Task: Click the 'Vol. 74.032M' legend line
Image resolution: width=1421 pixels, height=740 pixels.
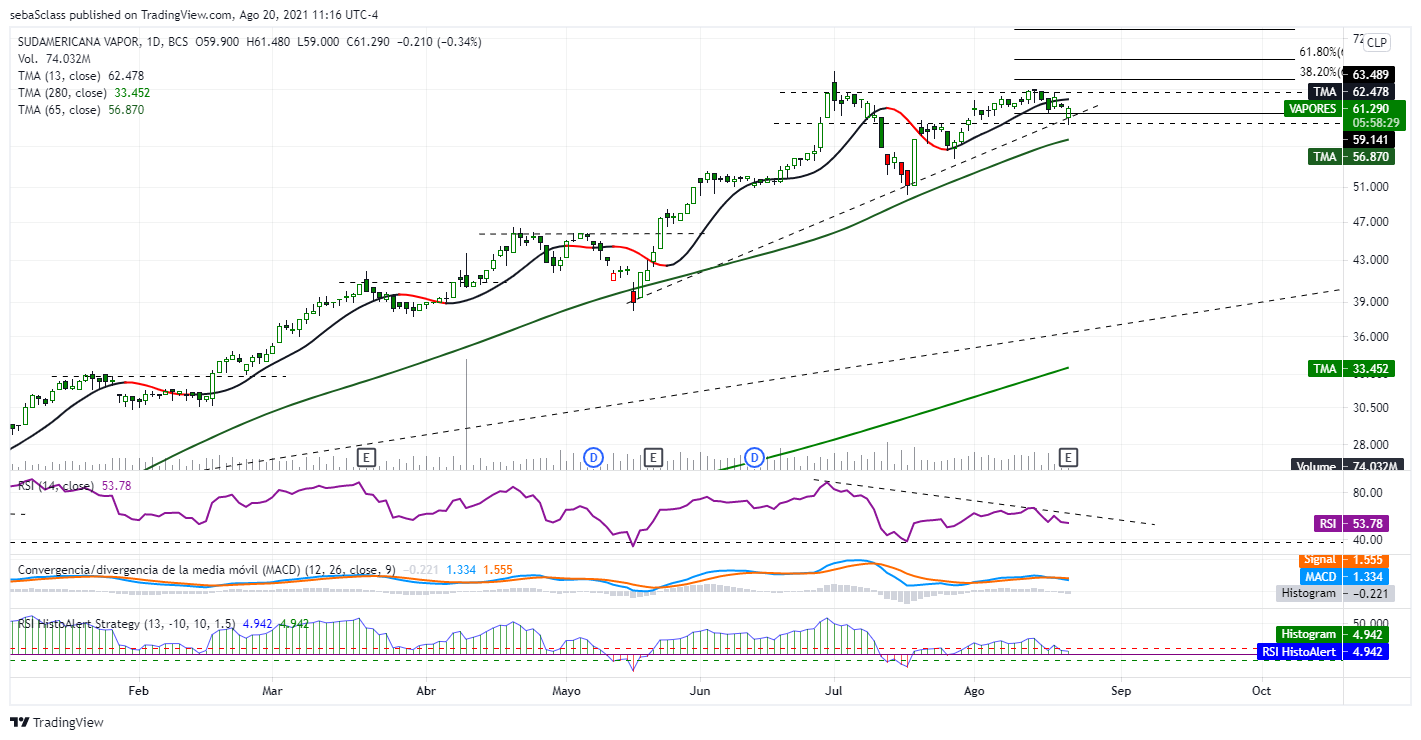Action: click(54, 59)
